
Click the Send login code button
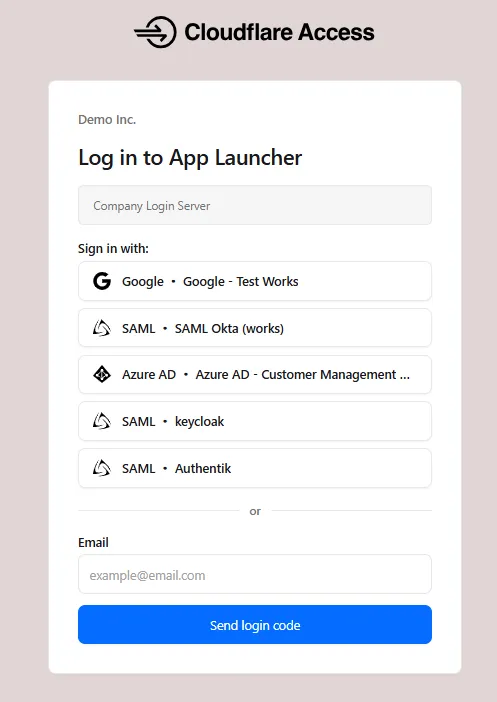tap(255, 625)
